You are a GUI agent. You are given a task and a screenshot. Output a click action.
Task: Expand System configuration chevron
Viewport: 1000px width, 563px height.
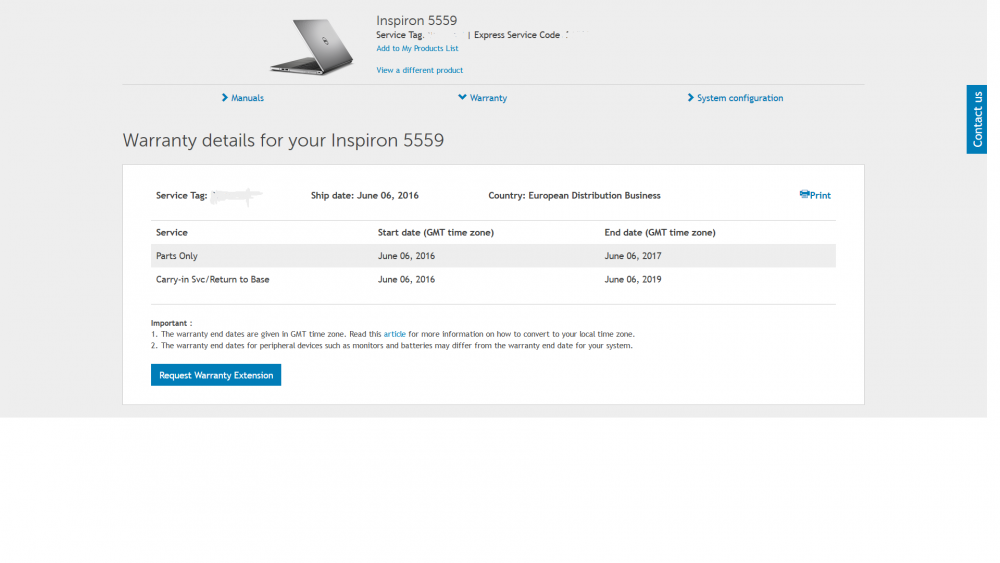click(690, 98)
